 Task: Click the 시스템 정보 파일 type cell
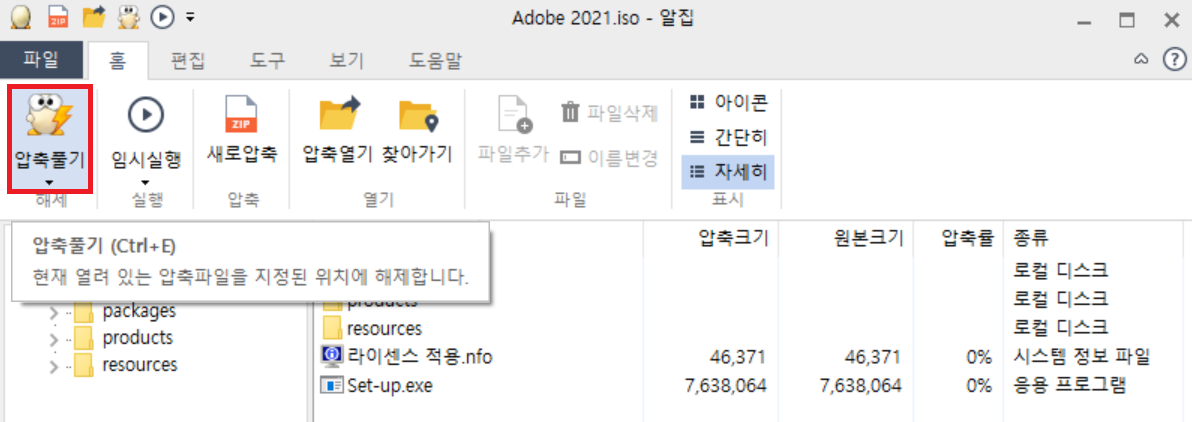pyautogui.click(x=1081, y=356)
